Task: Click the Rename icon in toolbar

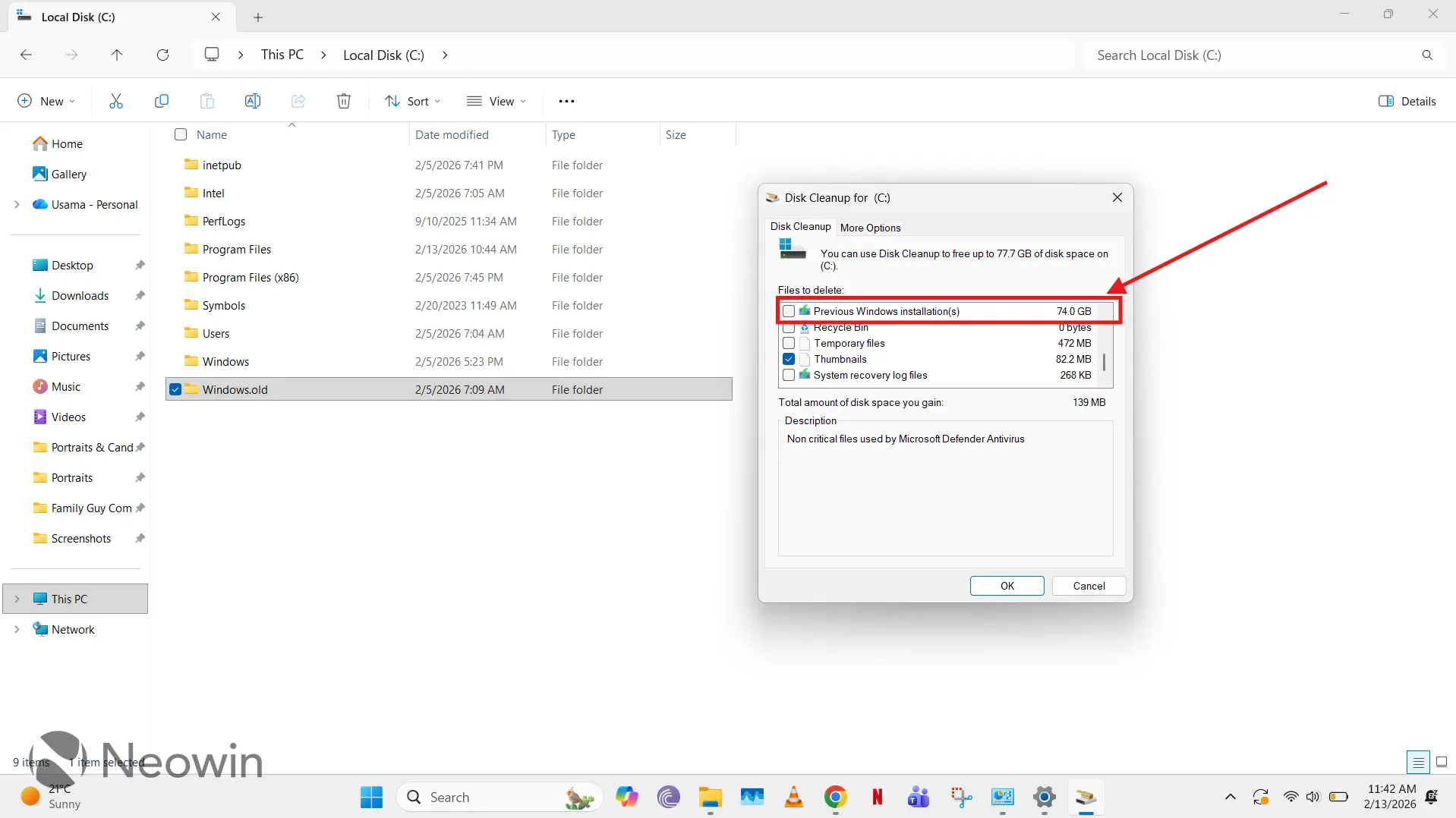Action: click(253, 101)
